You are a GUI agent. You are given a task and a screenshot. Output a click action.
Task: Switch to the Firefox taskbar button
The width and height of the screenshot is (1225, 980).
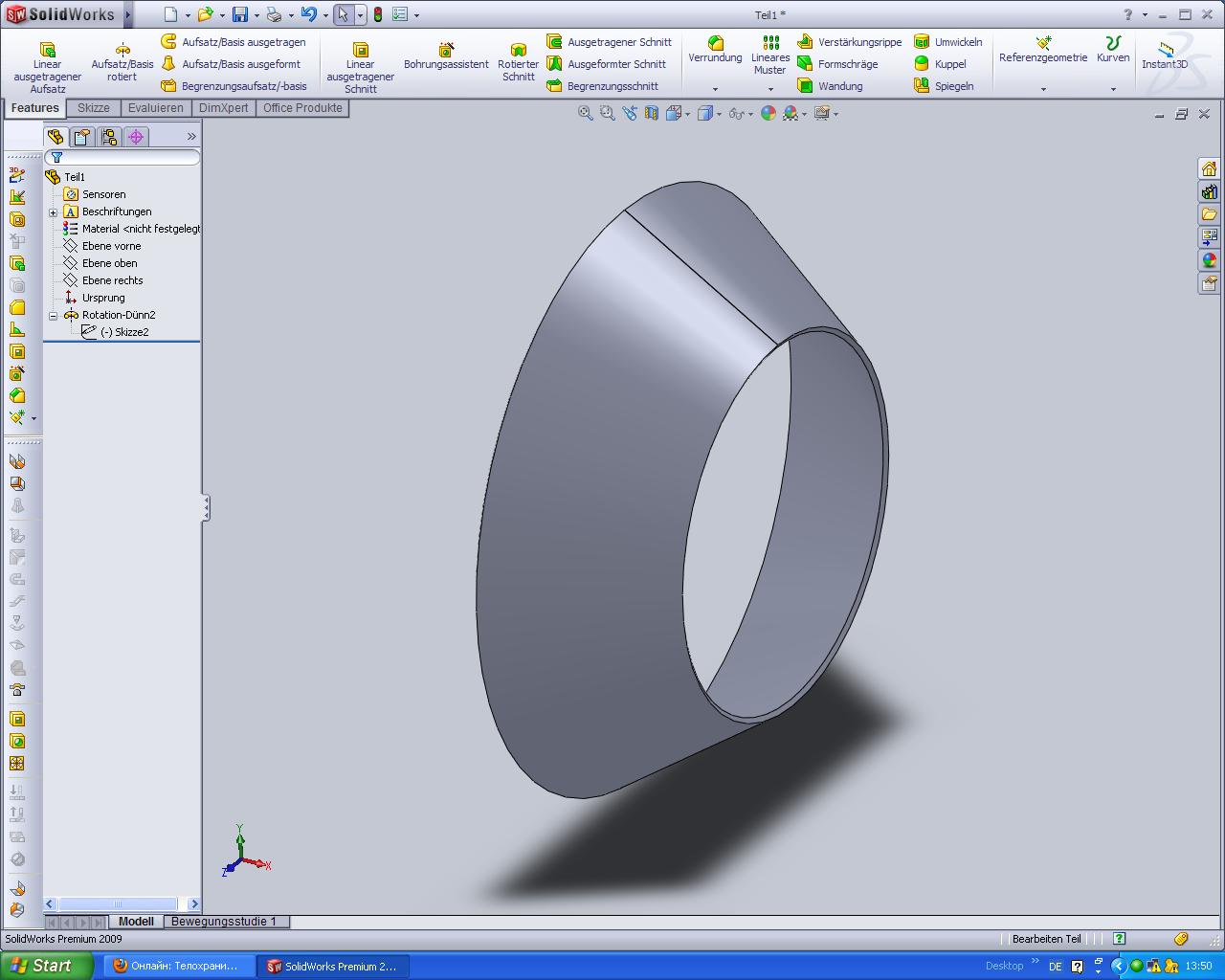(175, 966)
